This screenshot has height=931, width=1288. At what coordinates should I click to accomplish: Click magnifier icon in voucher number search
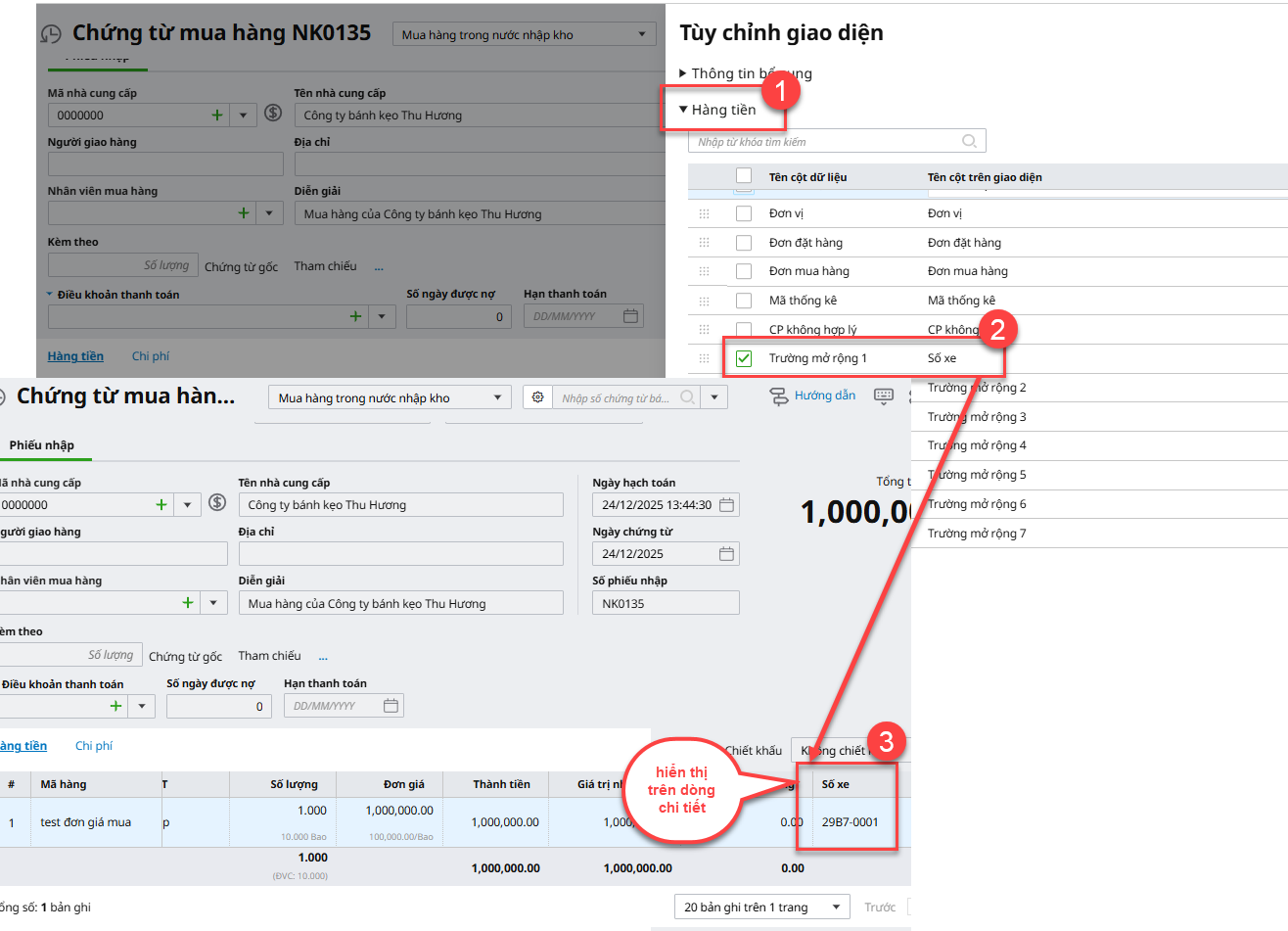(688, 397)
